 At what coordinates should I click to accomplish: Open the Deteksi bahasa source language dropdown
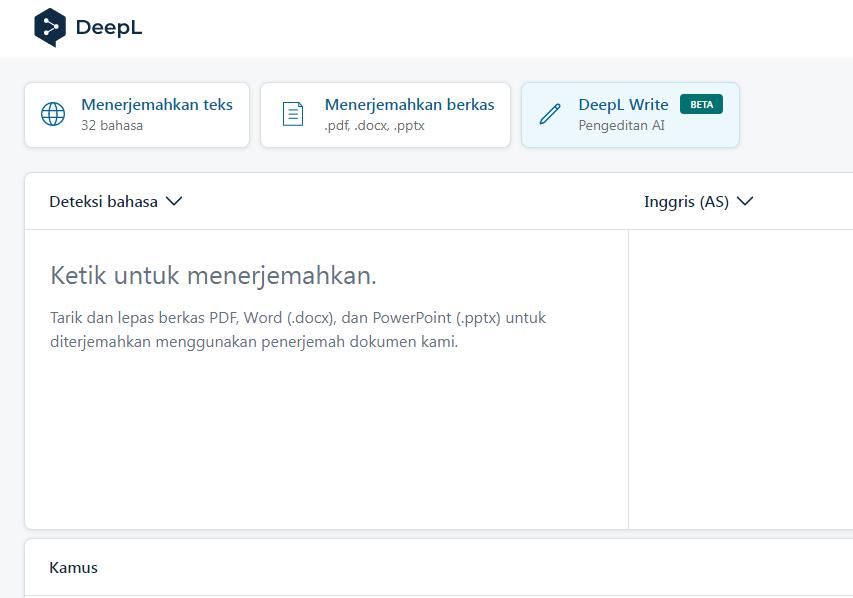[115, 201]
